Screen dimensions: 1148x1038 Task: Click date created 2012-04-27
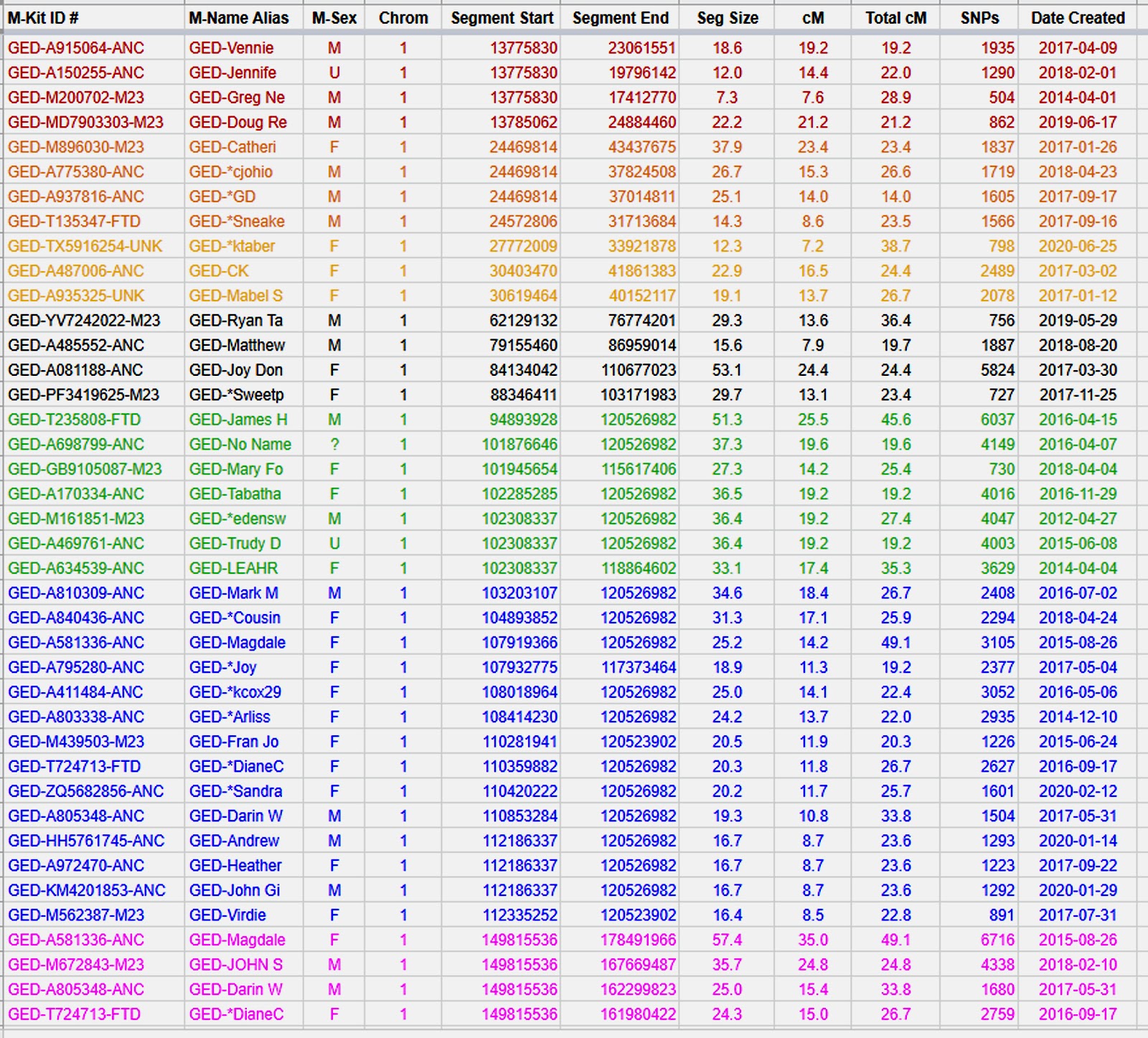1078,519
